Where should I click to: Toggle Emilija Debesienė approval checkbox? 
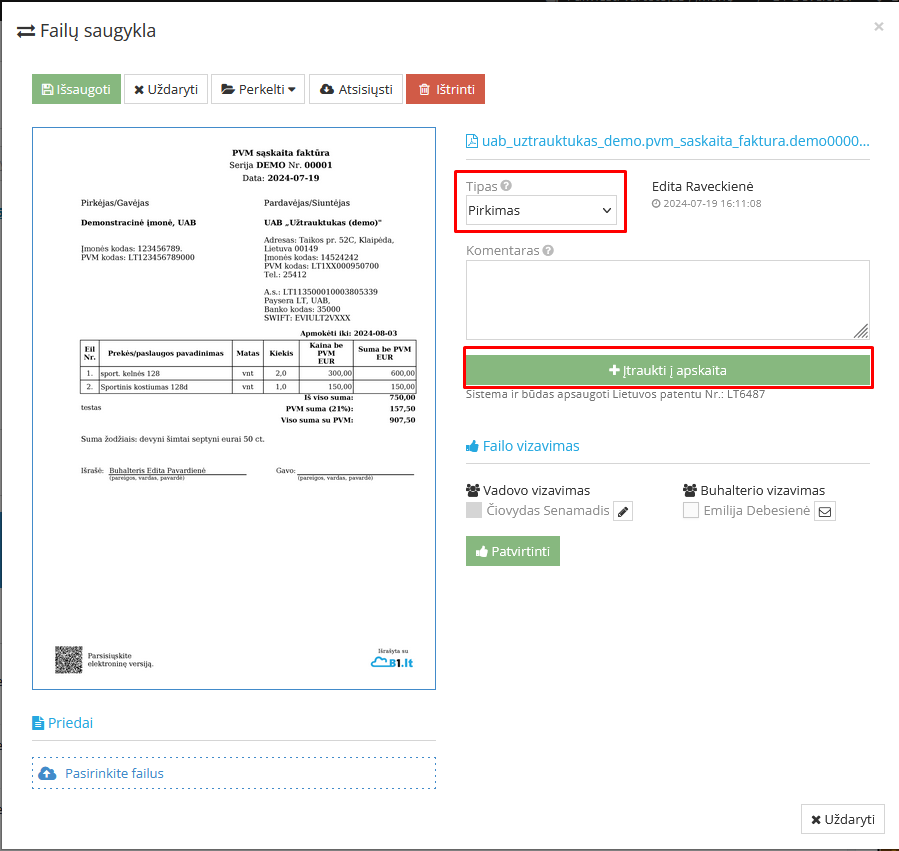pyautogui.click(x=691, y=511)
